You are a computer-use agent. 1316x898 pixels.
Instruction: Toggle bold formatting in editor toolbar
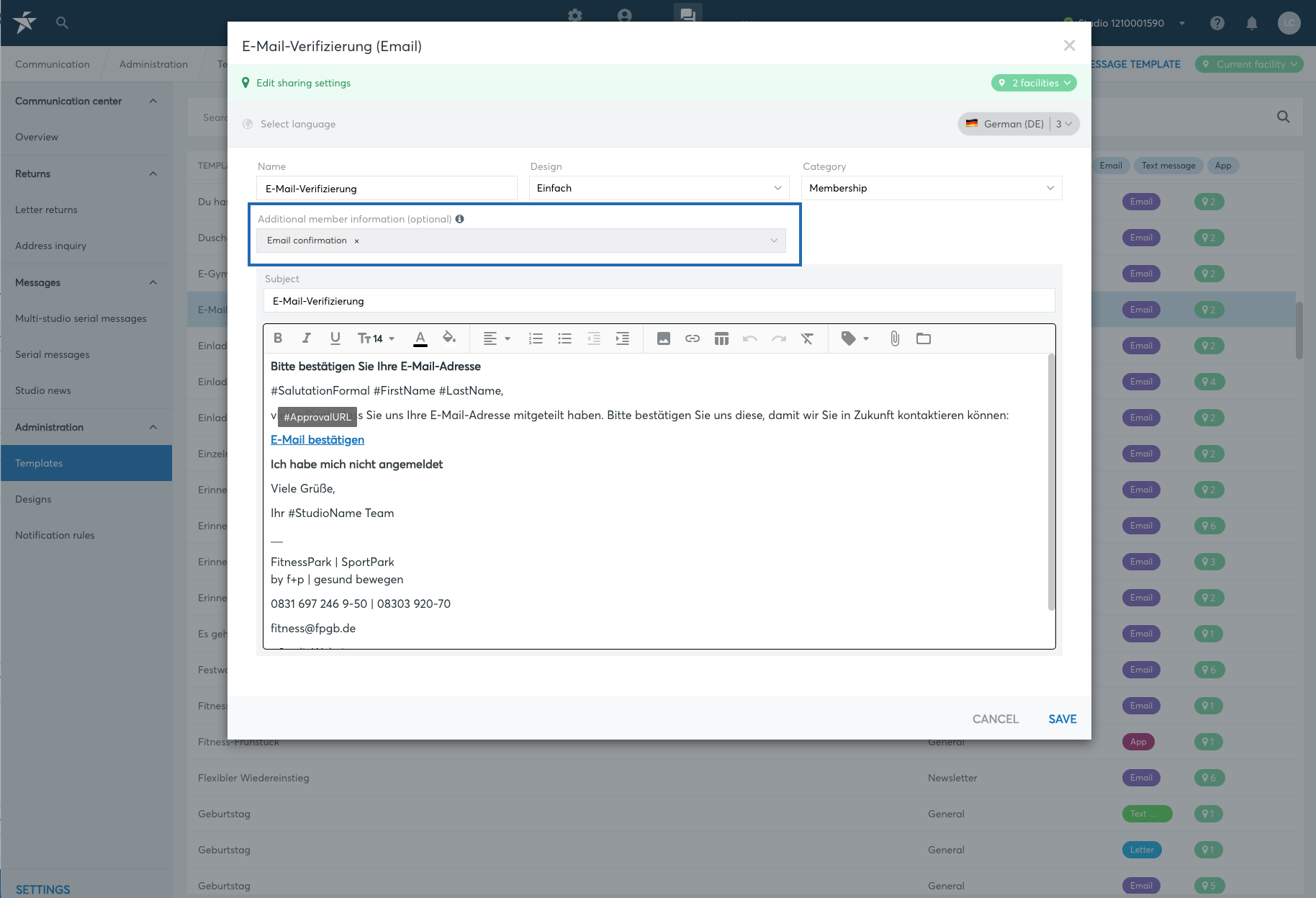278,338
